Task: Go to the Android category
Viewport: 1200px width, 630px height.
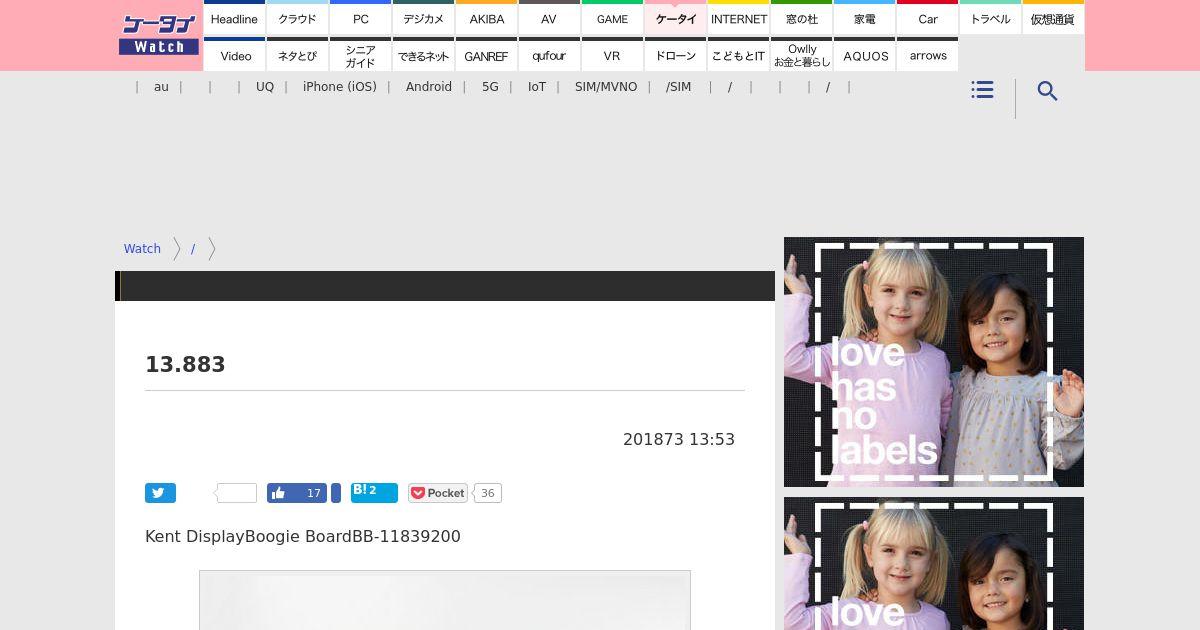Action: (429, 87)
